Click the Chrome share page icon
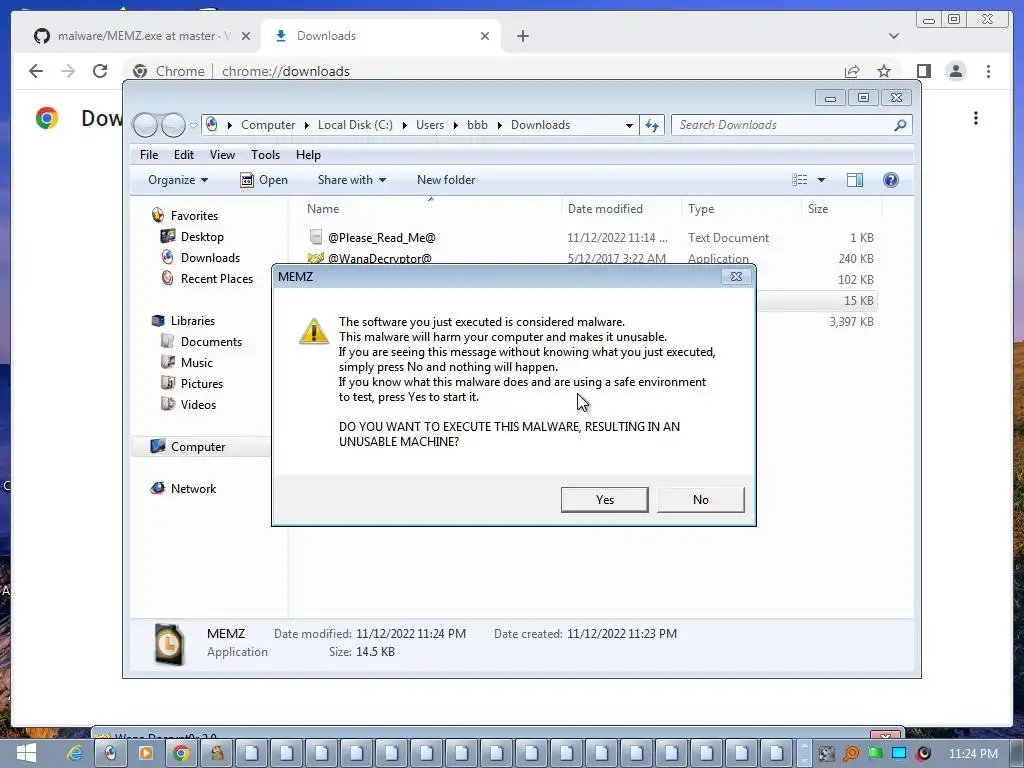Viewport: 1024px width, 768px height. 852,71
